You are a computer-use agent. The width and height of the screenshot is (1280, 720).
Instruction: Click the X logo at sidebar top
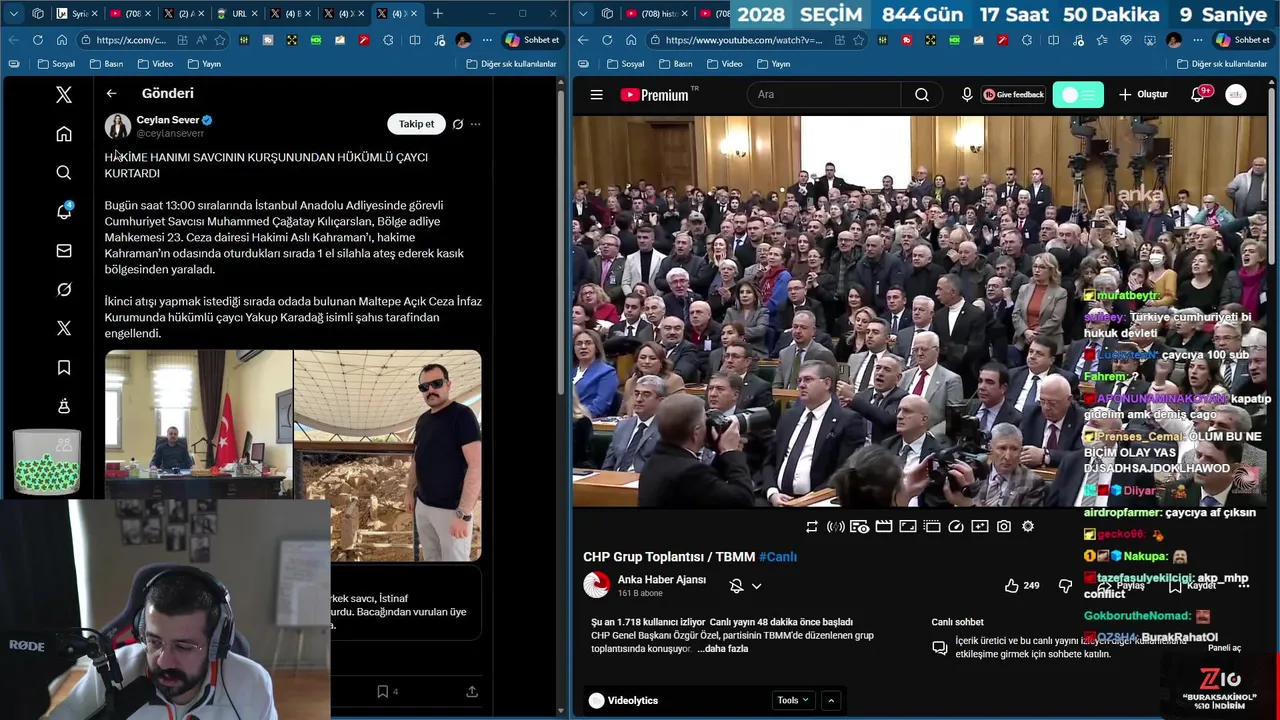tap(64, 95)
